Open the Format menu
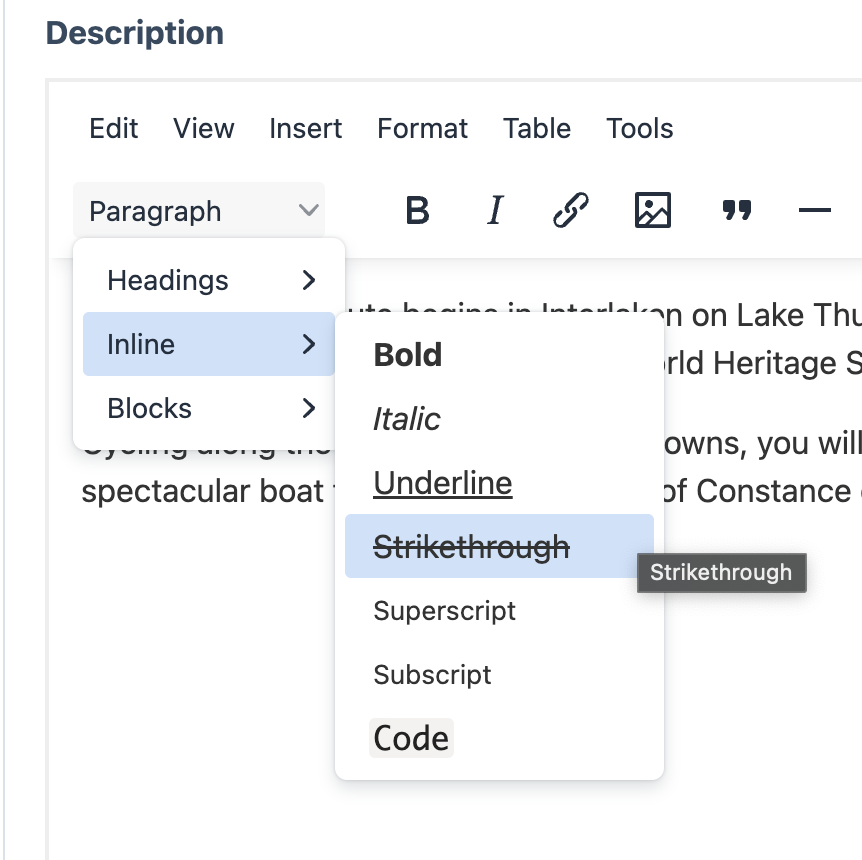 (422, 128)
